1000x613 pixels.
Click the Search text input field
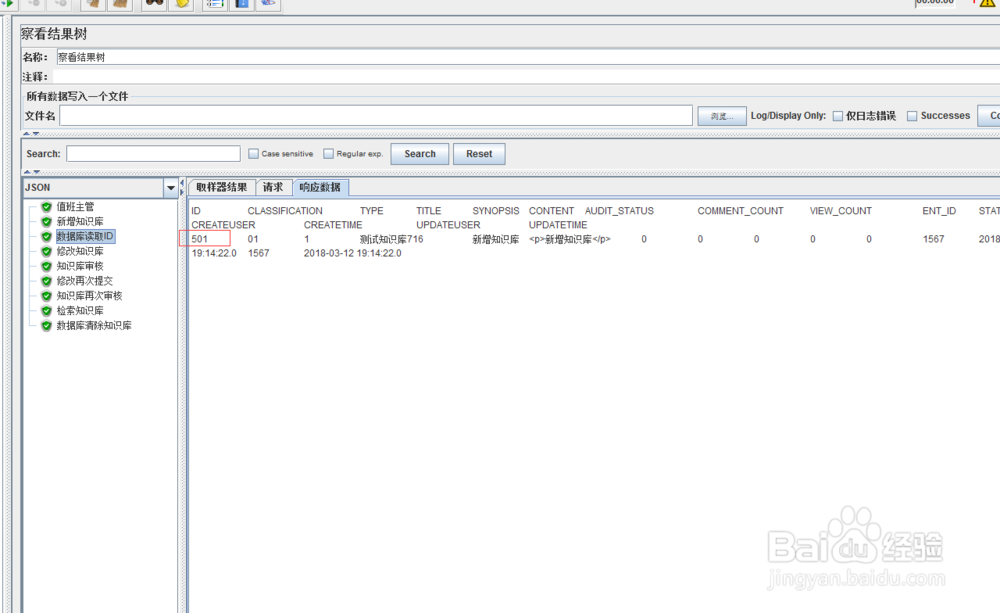point(153,154)
